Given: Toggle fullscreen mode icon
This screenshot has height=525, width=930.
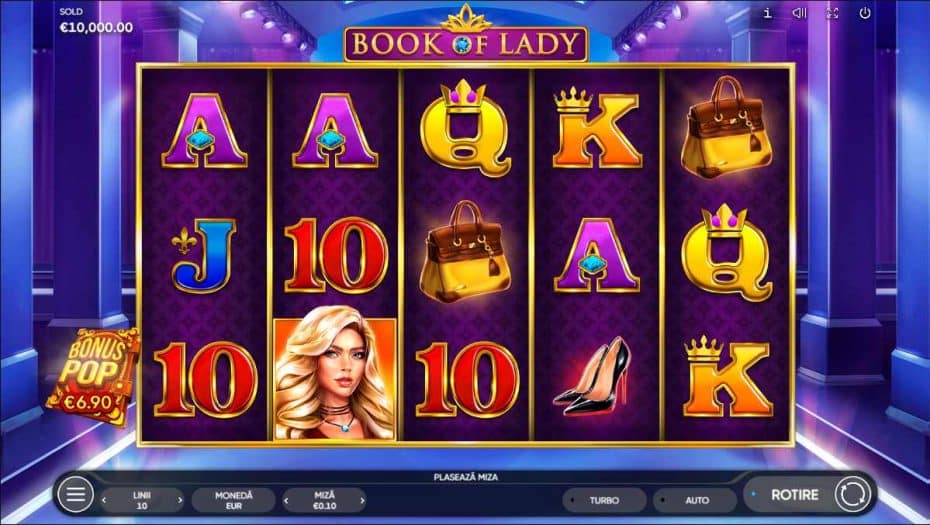Looking at the screenshot, I should [832, 13].
